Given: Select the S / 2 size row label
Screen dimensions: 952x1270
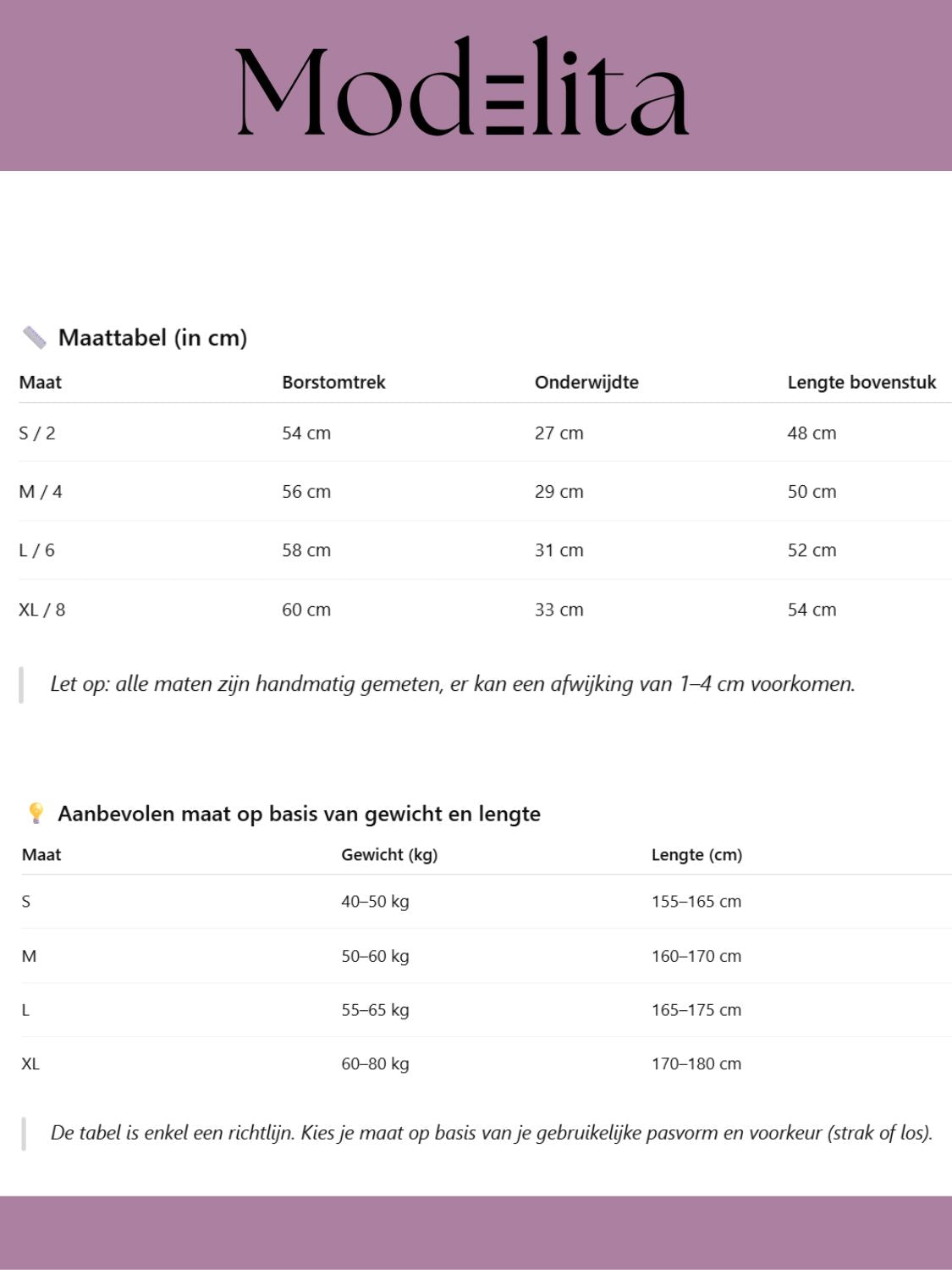Looking at the screenshot, I should coord(37,433).
